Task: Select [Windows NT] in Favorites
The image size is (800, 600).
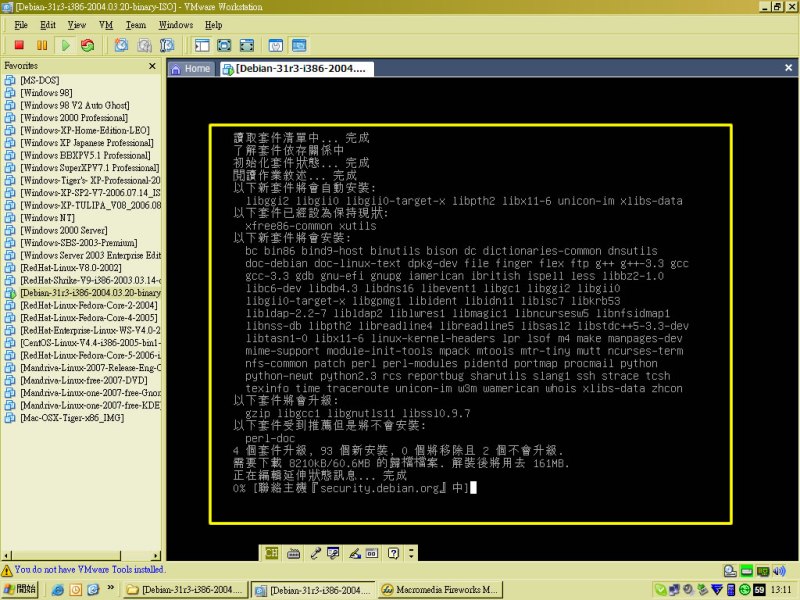Action: click(47, 218)
